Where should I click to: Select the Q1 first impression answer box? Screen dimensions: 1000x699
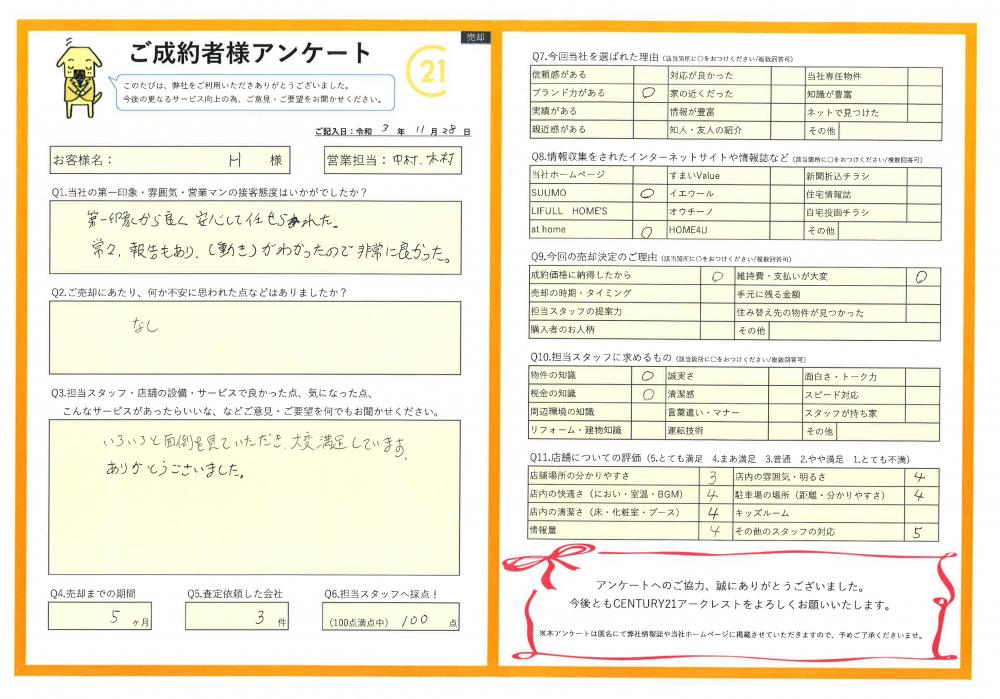(x=255, y=237)
